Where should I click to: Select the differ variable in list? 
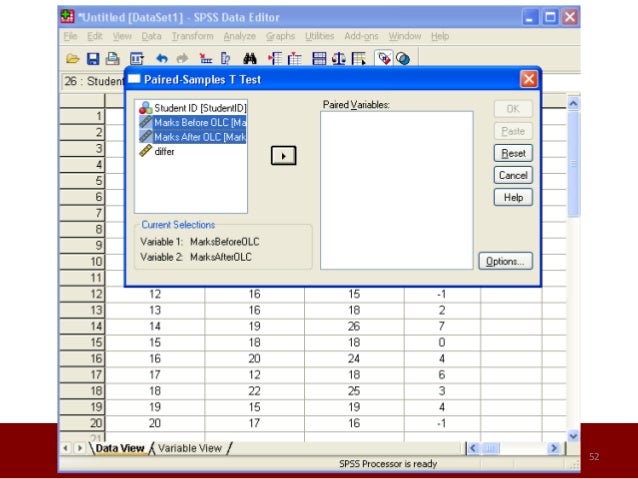click(157, 151)
